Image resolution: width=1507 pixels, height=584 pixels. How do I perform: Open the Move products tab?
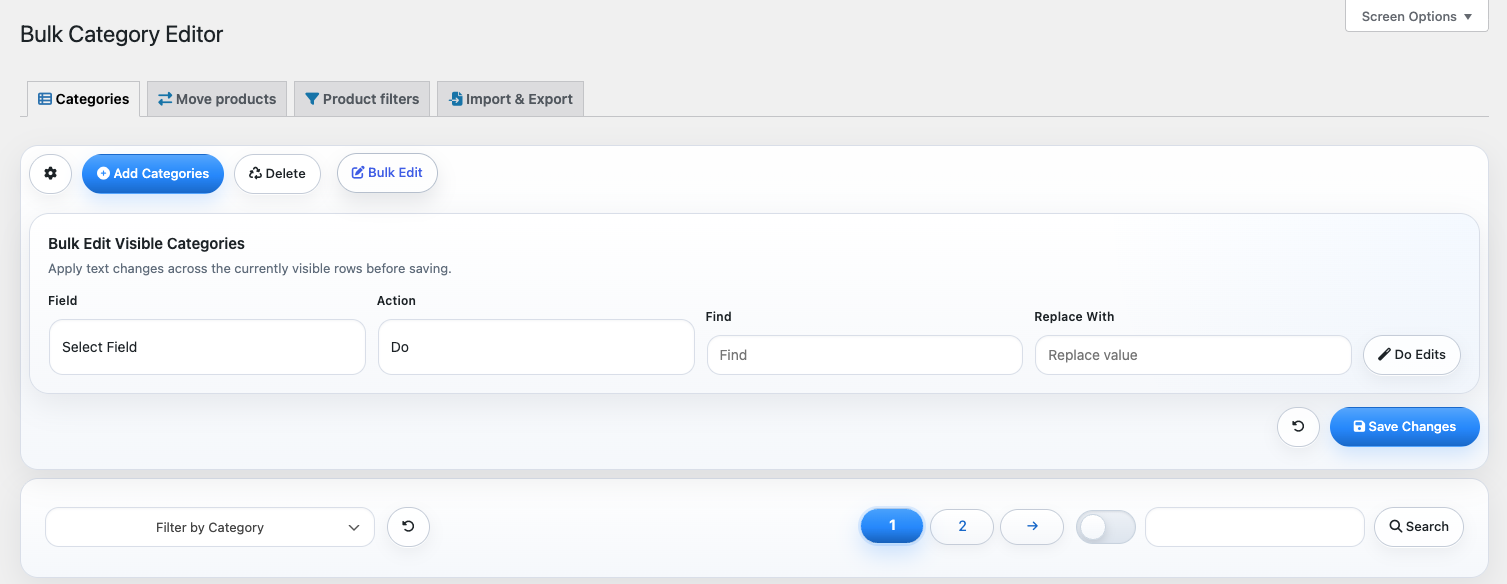217,99
